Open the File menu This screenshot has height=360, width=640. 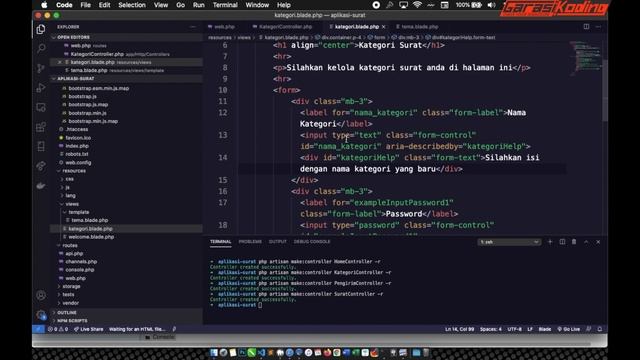coord(85,5)
